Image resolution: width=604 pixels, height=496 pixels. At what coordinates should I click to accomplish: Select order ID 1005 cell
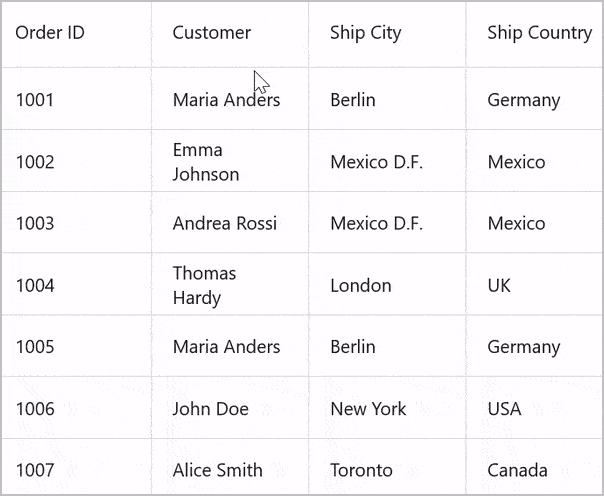pyautogui.click(x=77, y=346)
